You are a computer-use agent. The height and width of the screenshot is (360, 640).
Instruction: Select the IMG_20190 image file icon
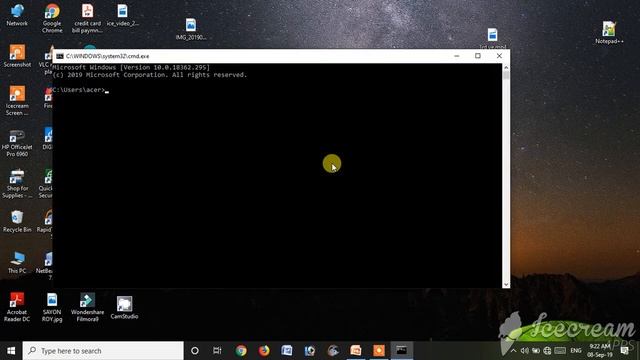click(x=191, y=29)
